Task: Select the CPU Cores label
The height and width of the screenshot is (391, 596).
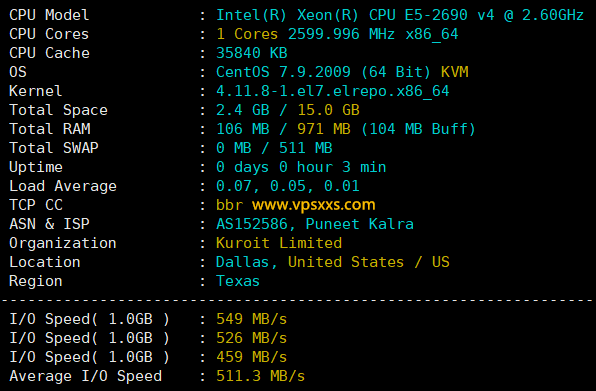Action: [x=49, y=34]
